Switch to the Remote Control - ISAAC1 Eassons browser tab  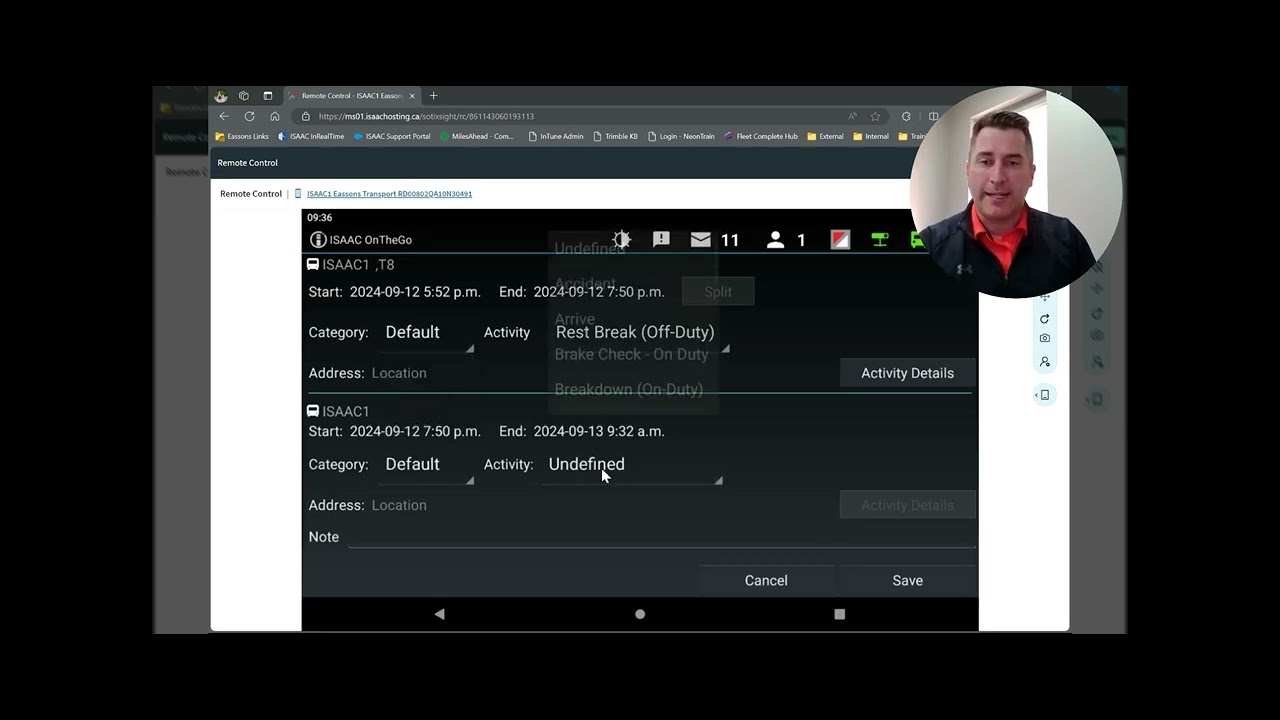pyautogui.click(x=350, y=96)
